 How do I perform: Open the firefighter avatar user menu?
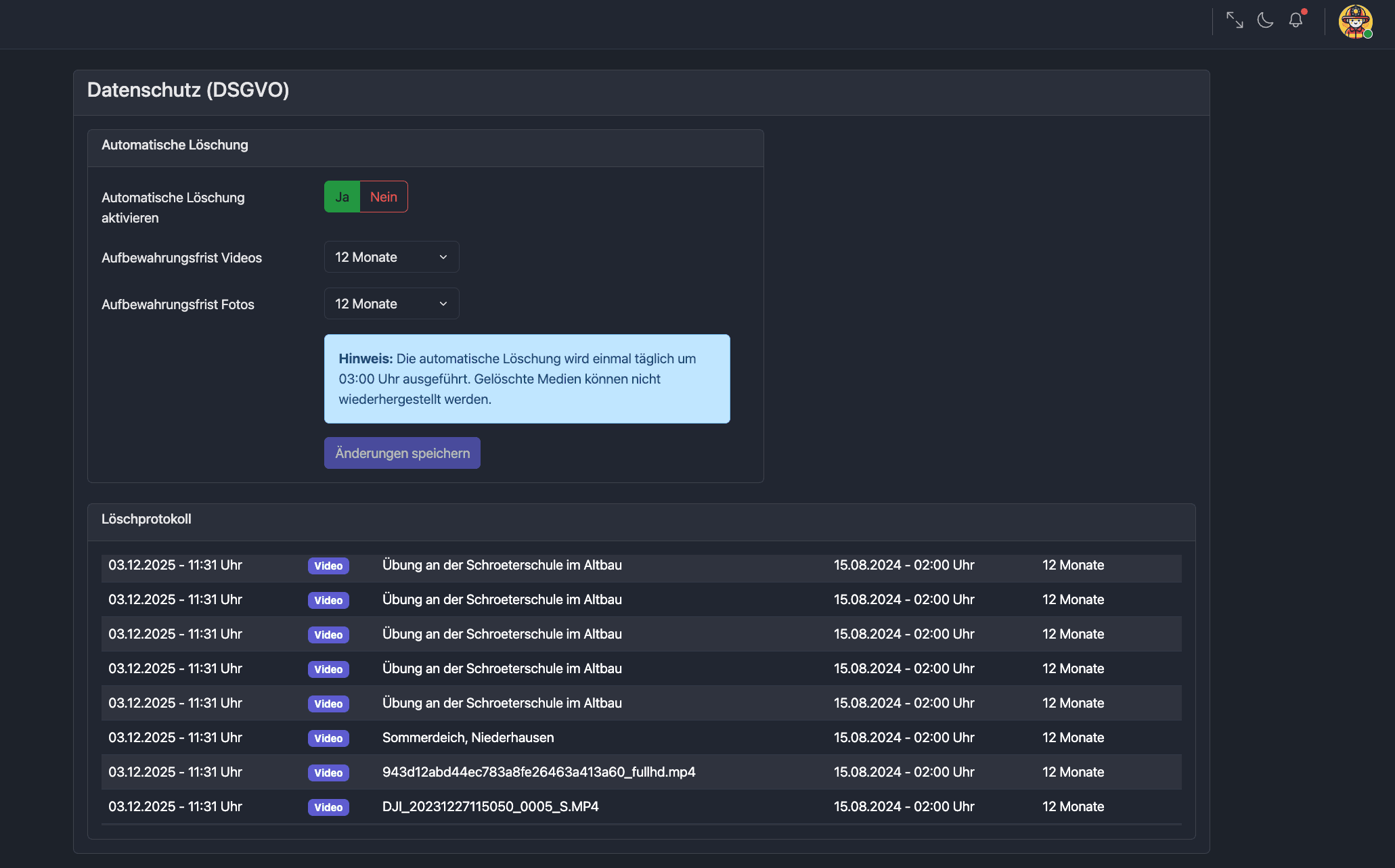pos(1355,22)
